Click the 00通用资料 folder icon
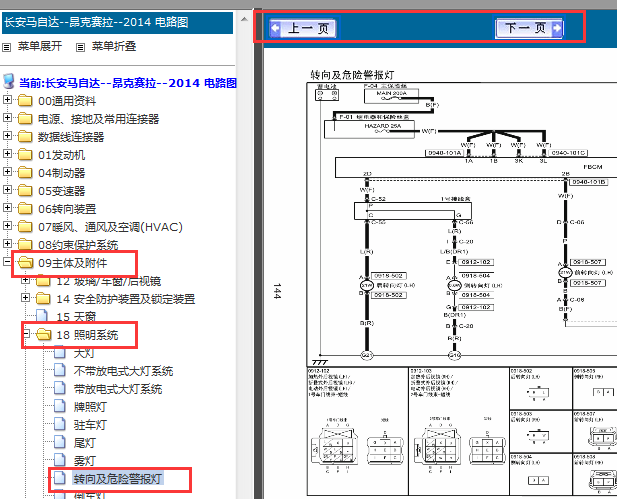 (x=25, y=101)
